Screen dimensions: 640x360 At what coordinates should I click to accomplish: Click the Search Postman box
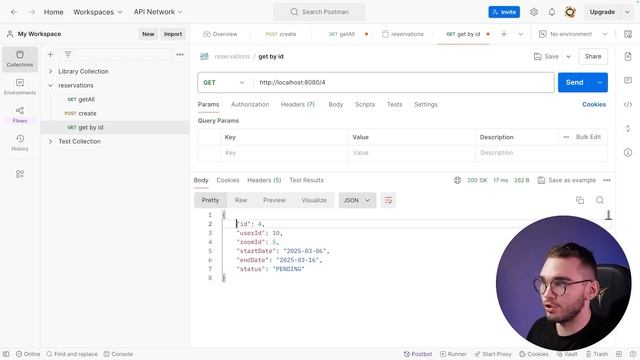point(320,12)
